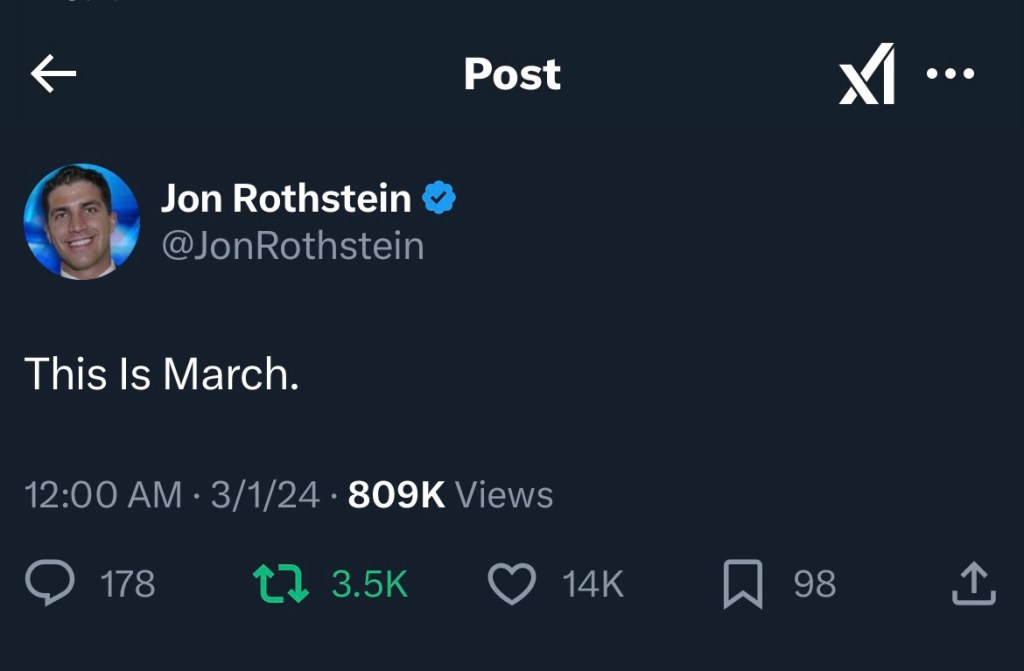1024x671 pixels.
Task: Open the Grok xAI icon
Action: tap(866, 75)
